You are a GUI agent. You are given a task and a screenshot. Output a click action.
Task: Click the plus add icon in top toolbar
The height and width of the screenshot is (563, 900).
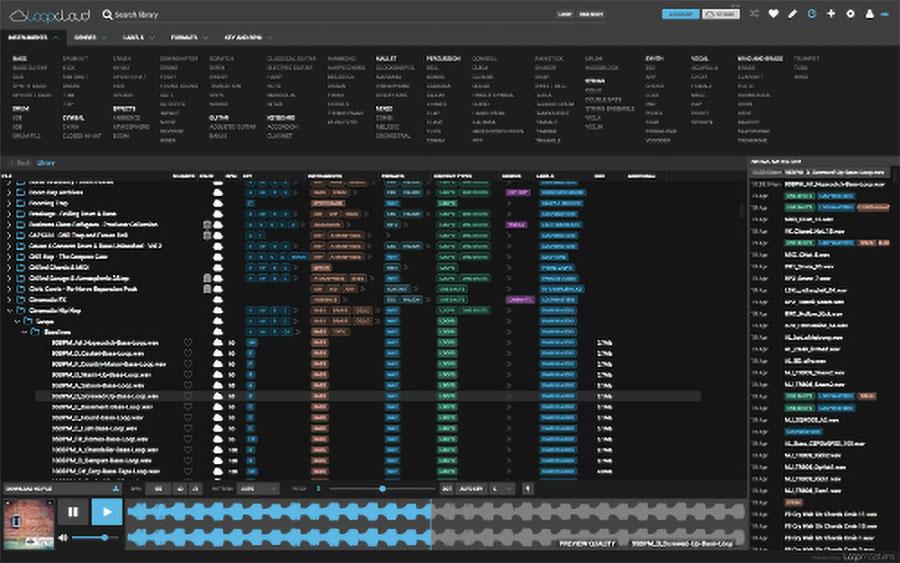tap(831, 14)
